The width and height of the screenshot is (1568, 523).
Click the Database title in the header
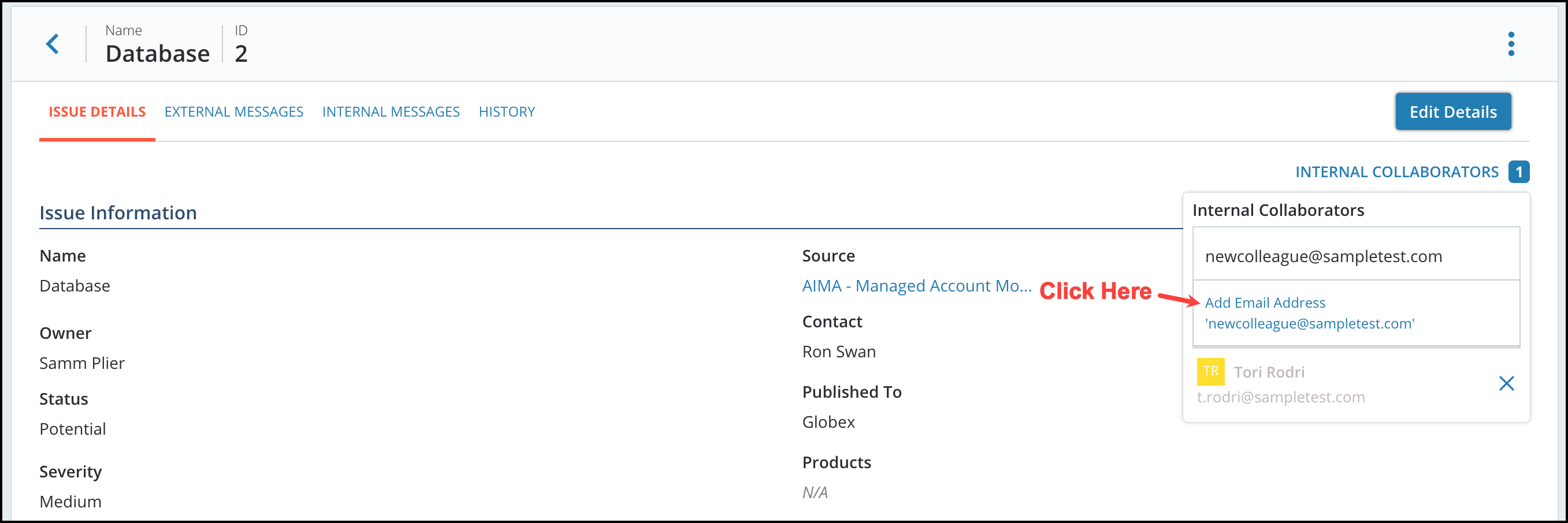pyautogui.click(x=158, y=54)
